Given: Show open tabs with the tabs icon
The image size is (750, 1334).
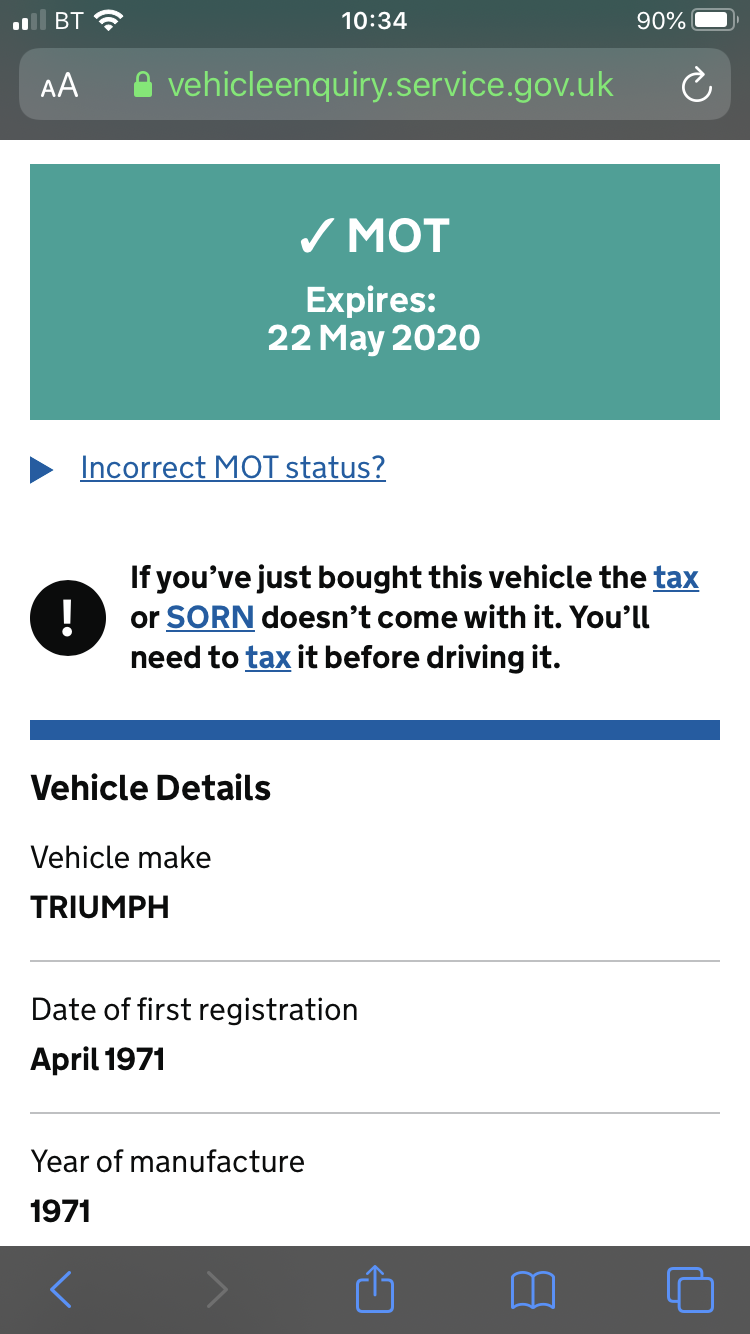Looking at the screenshot, I should 689,1290.
